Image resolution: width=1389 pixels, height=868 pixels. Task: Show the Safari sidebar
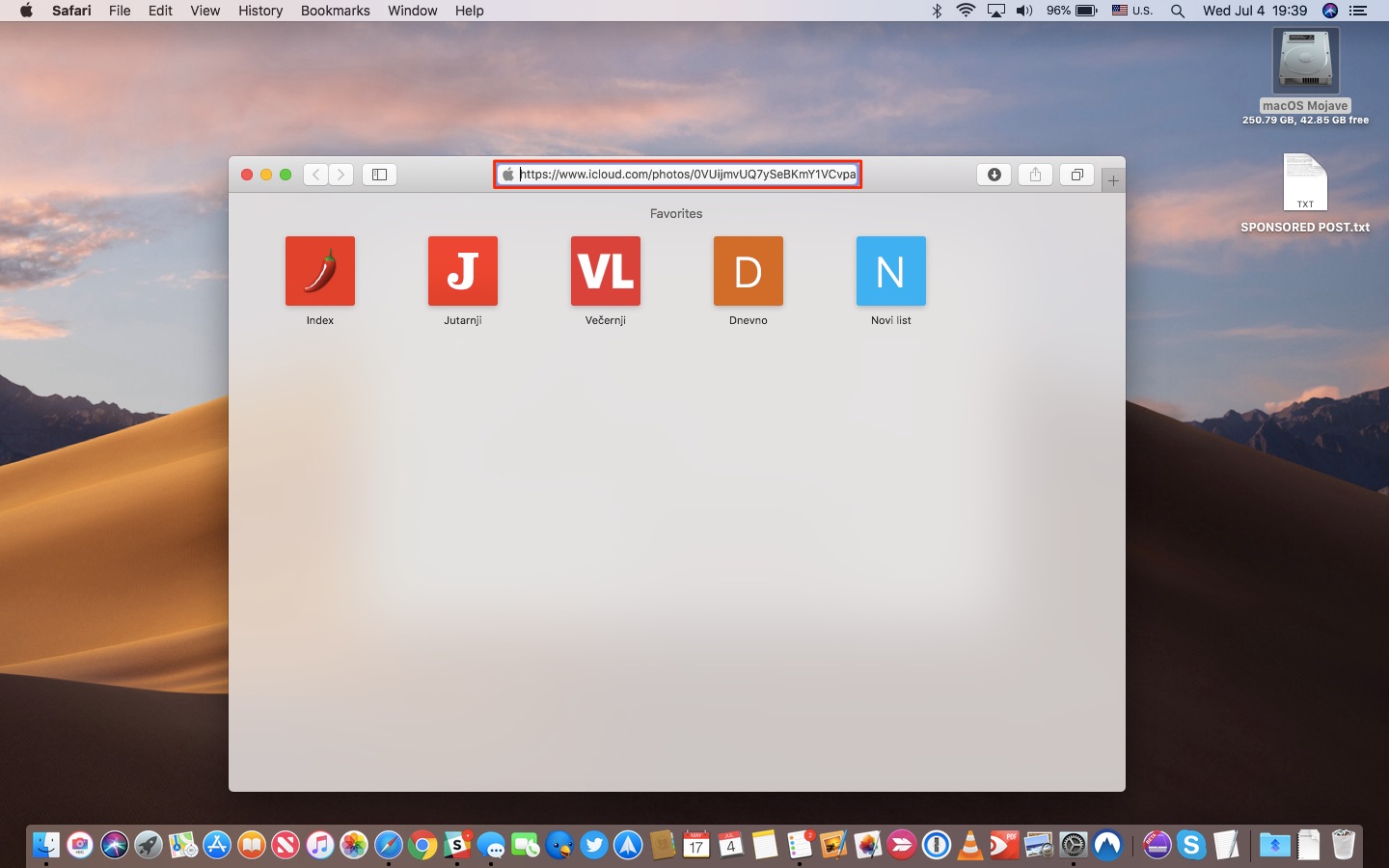379,175
